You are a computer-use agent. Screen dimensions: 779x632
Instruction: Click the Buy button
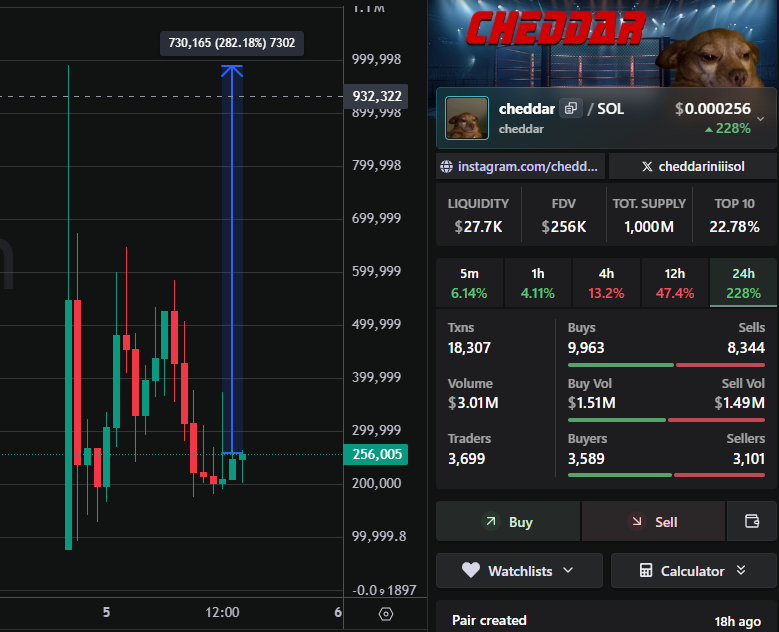point(508,521)
